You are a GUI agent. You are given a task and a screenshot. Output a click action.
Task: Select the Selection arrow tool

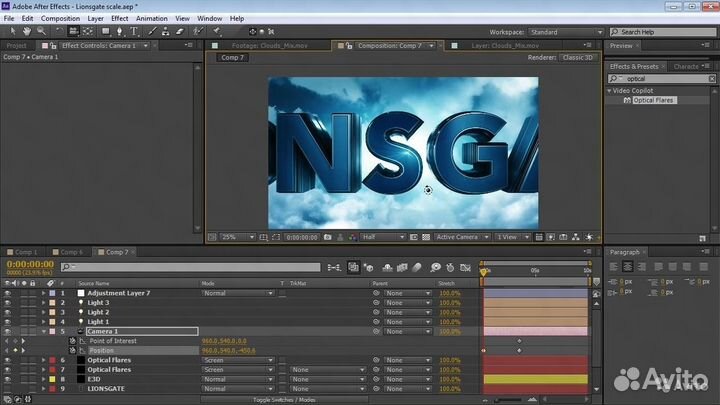pos(12,31)
